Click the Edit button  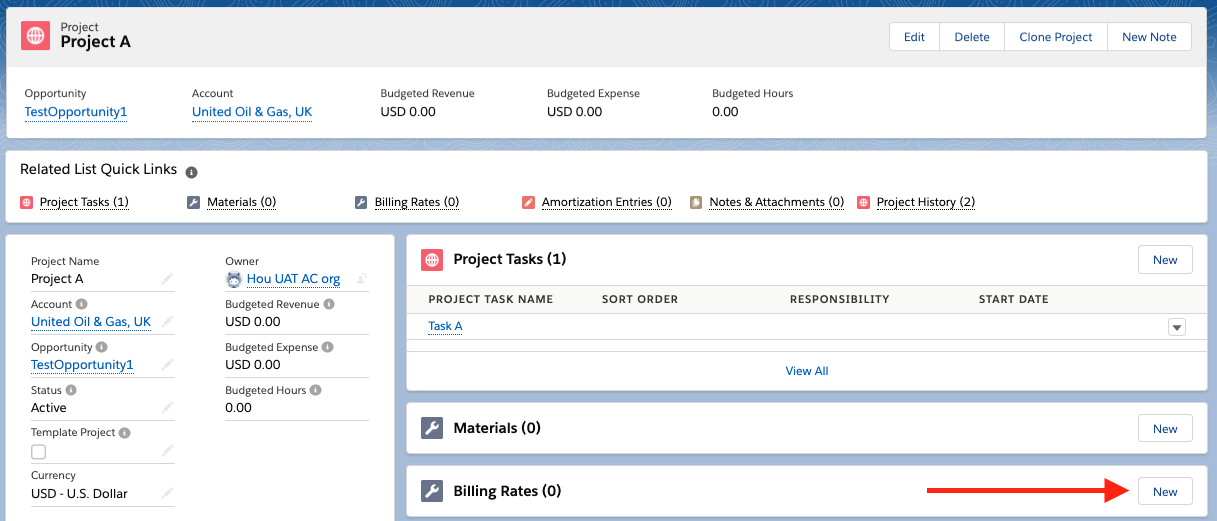[914, 36]
